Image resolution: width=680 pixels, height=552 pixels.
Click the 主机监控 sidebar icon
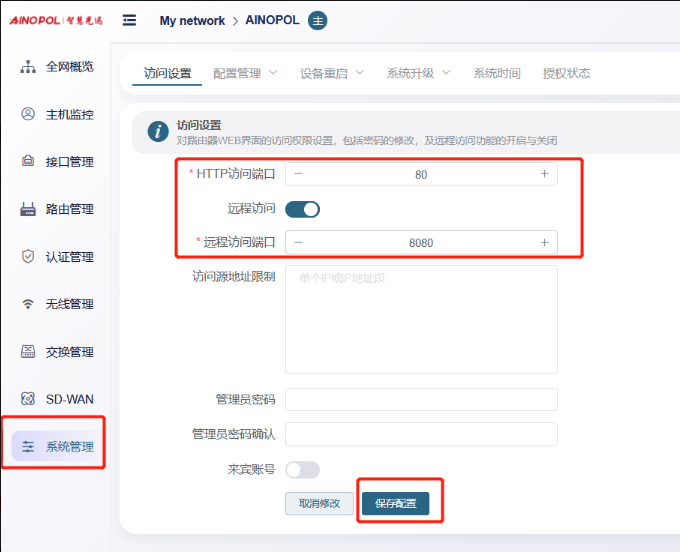(x=28, y=114)
